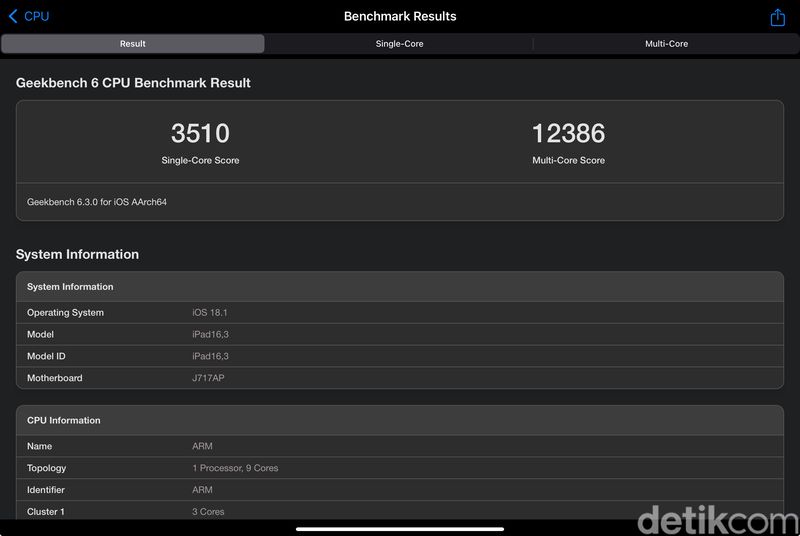800x536 pixels.
Task: Select the Name row value ARM
Action: [x=202, y=446]
